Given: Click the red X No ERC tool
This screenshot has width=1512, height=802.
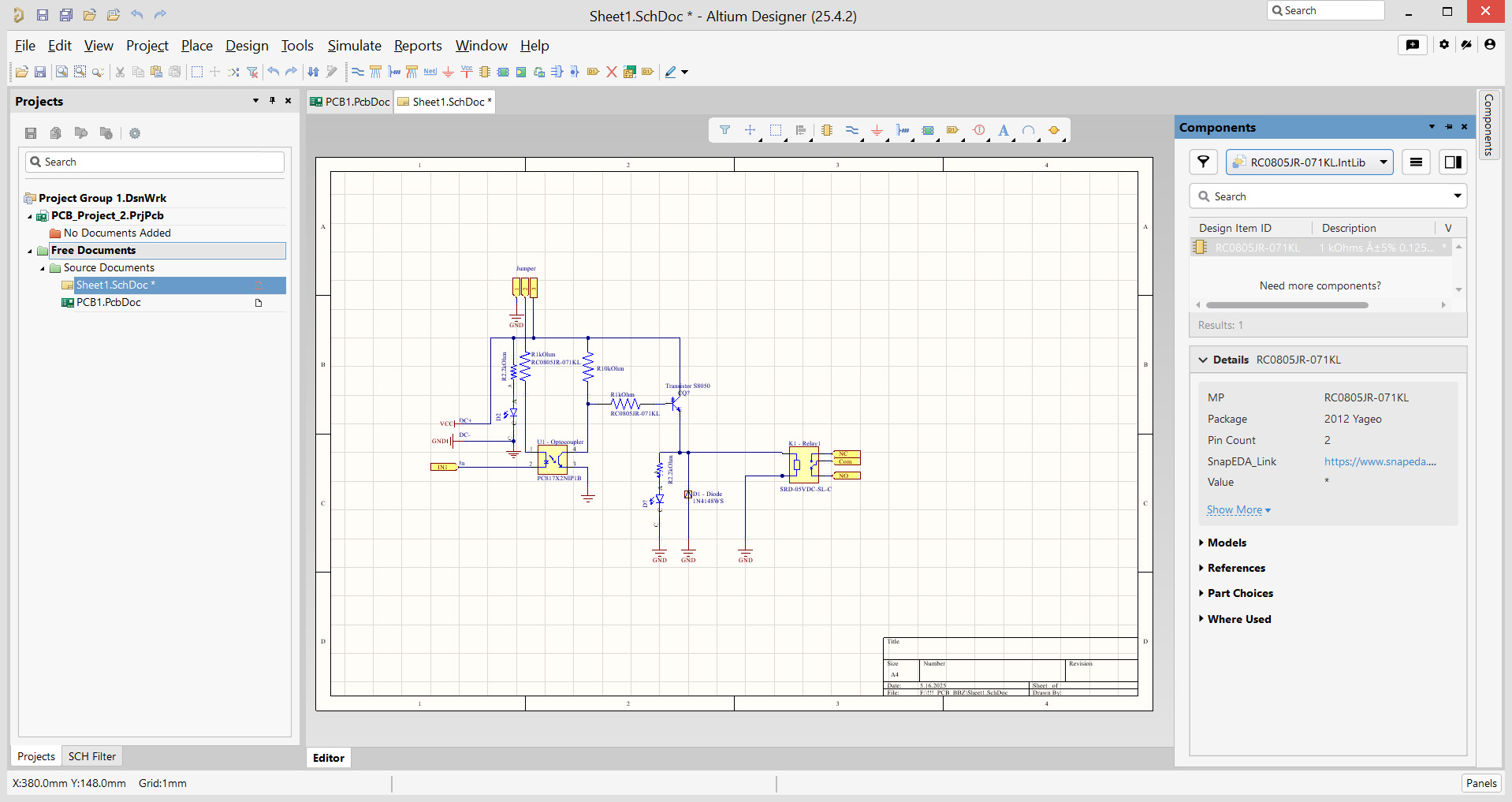Looking at the screenshot, I should [x=612, y=72].
